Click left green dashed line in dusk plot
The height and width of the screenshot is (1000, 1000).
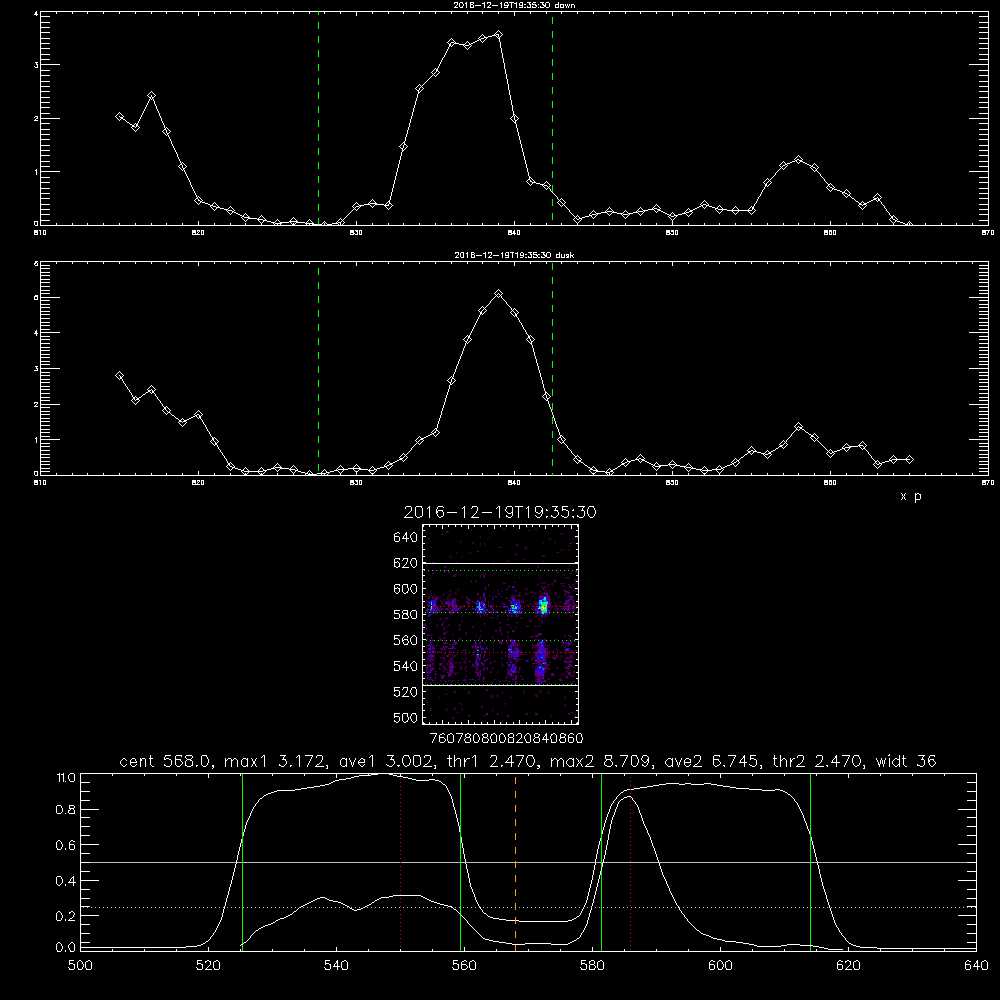pyautogui.click(x=318, y=368)
